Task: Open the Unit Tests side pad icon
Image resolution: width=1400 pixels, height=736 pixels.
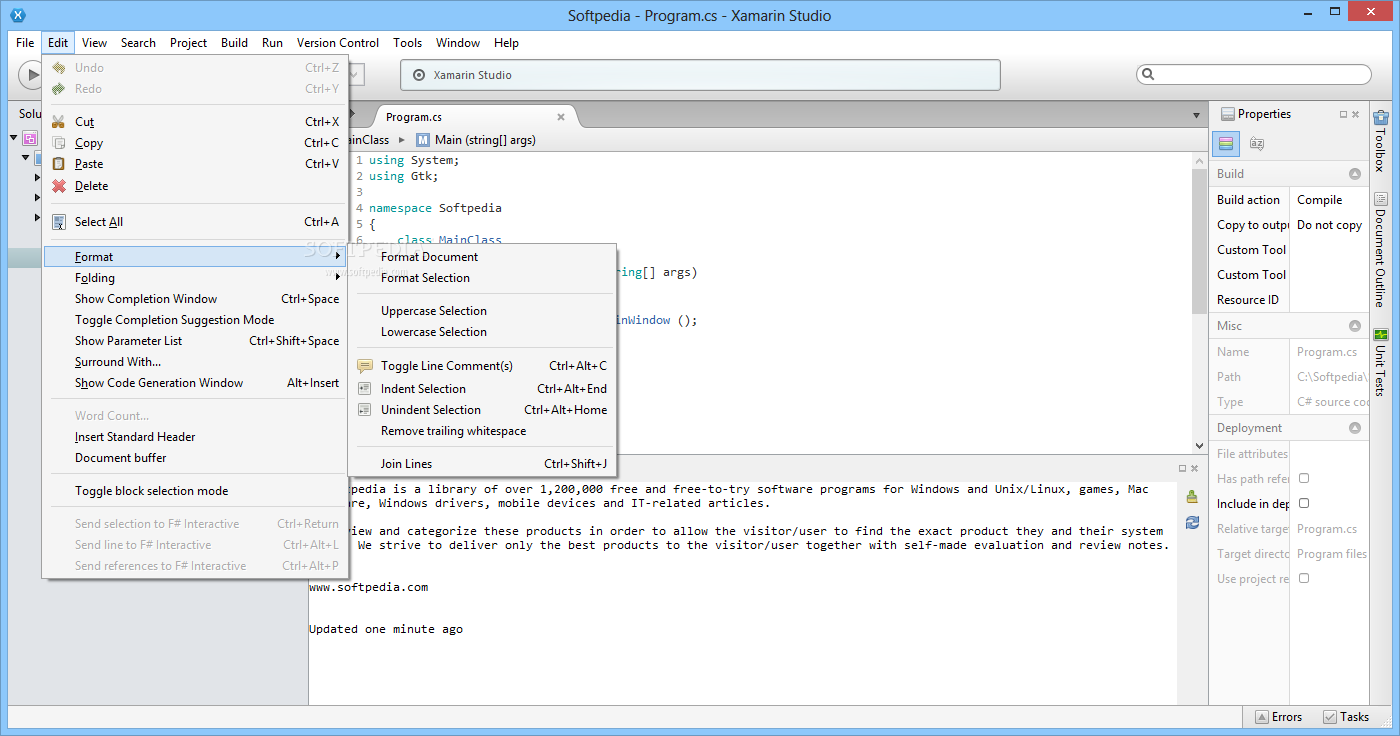Action: 1381,334
